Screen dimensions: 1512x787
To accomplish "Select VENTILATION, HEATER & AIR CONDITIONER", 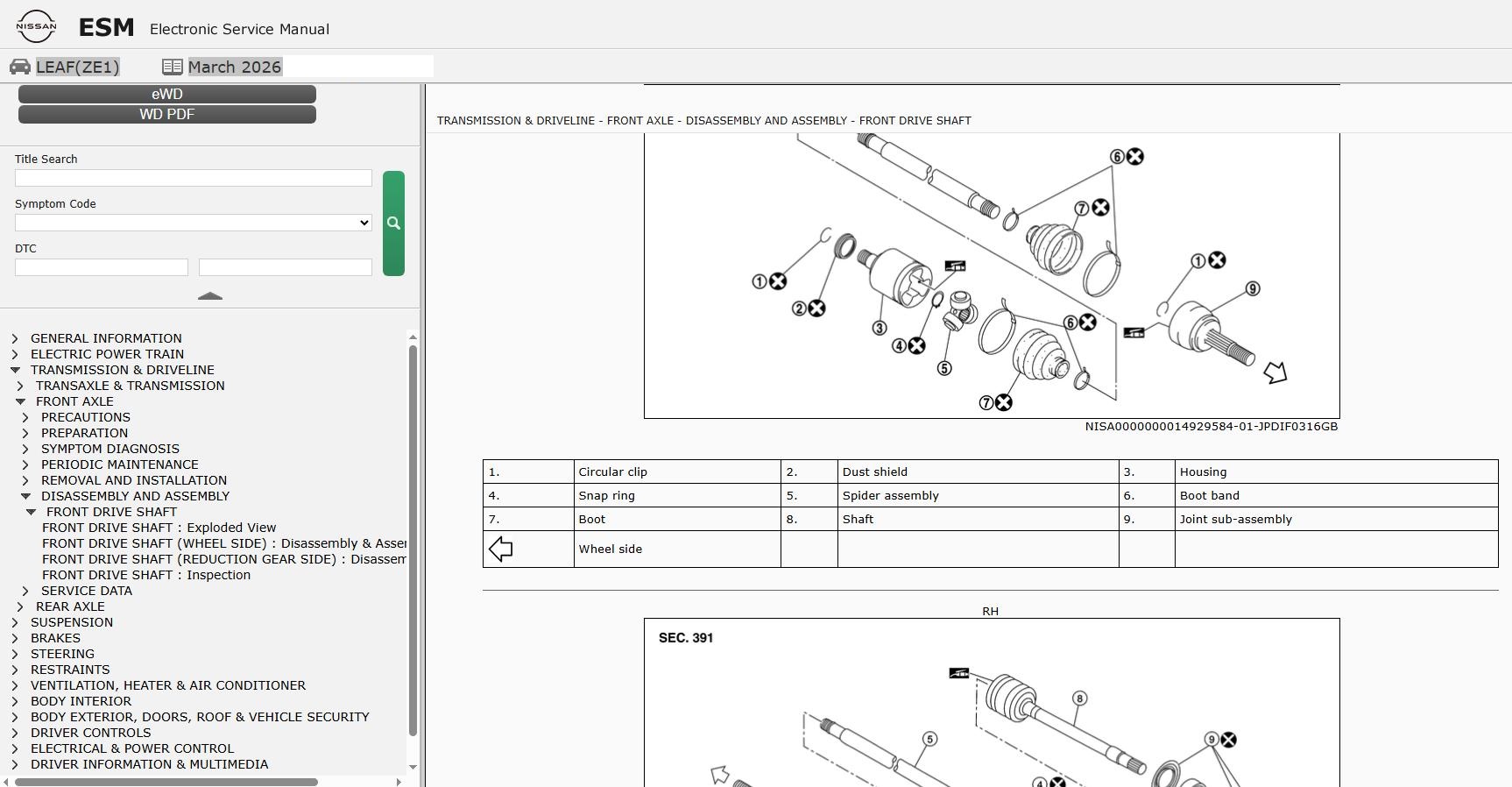I will (168, 685).
